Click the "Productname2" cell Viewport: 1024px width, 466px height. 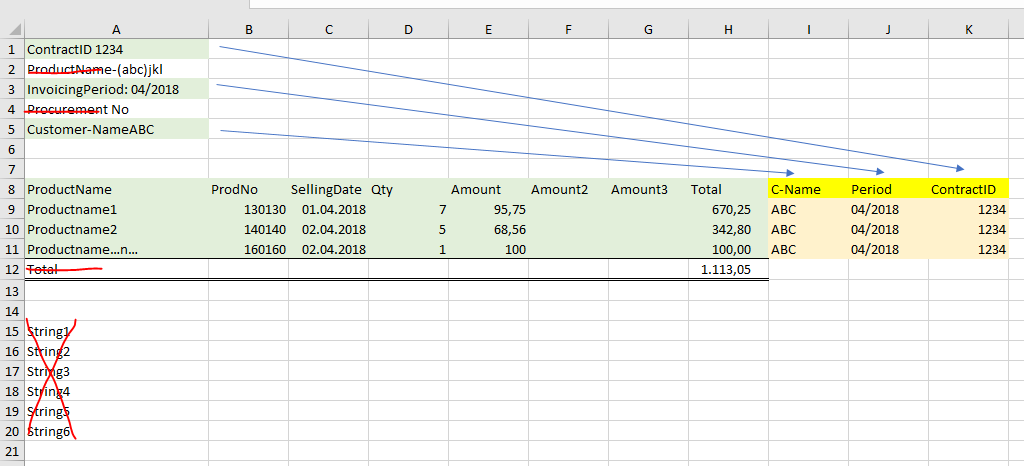116,229
